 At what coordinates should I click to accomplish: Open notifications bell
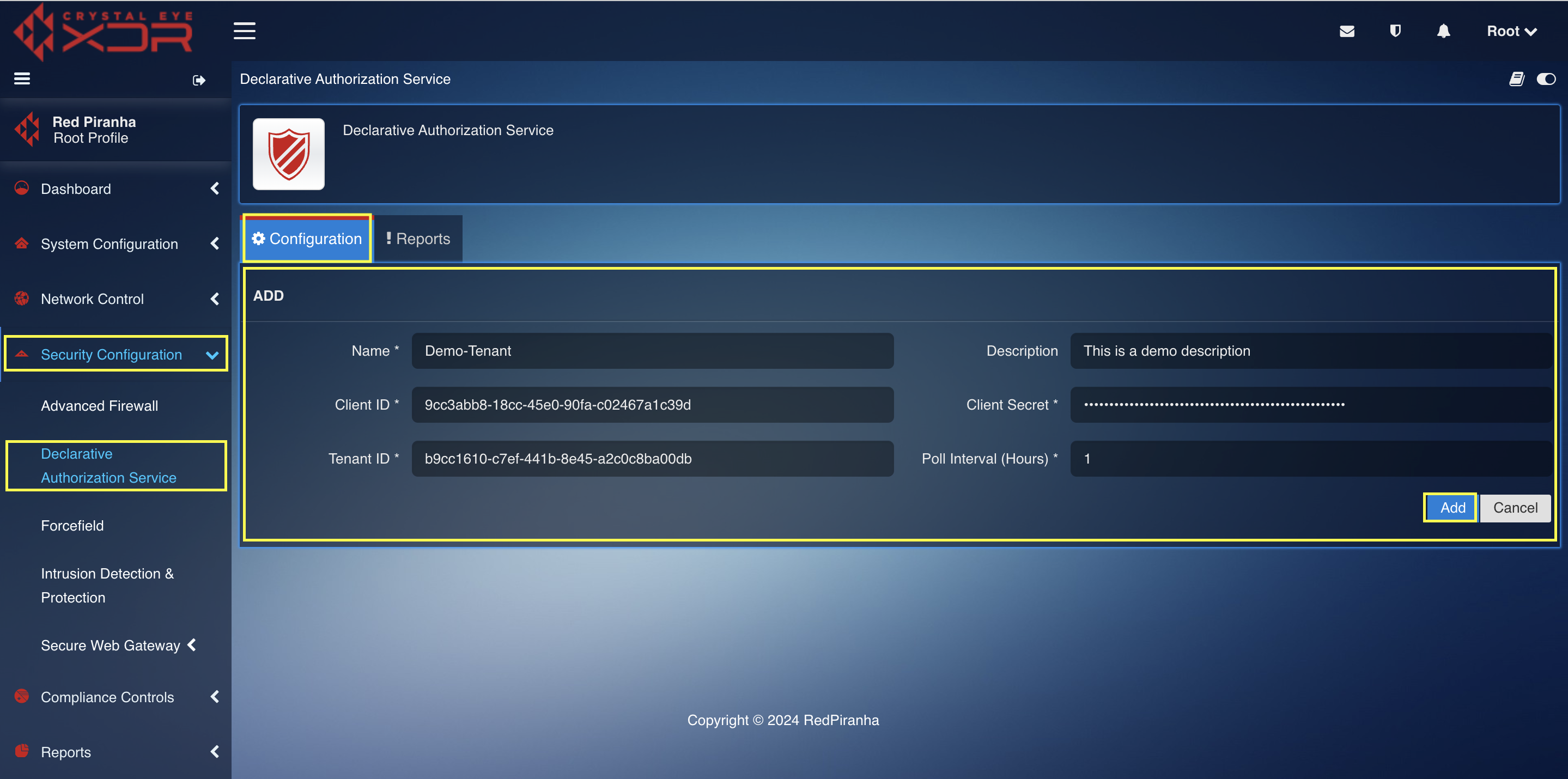click(1443, 31)
